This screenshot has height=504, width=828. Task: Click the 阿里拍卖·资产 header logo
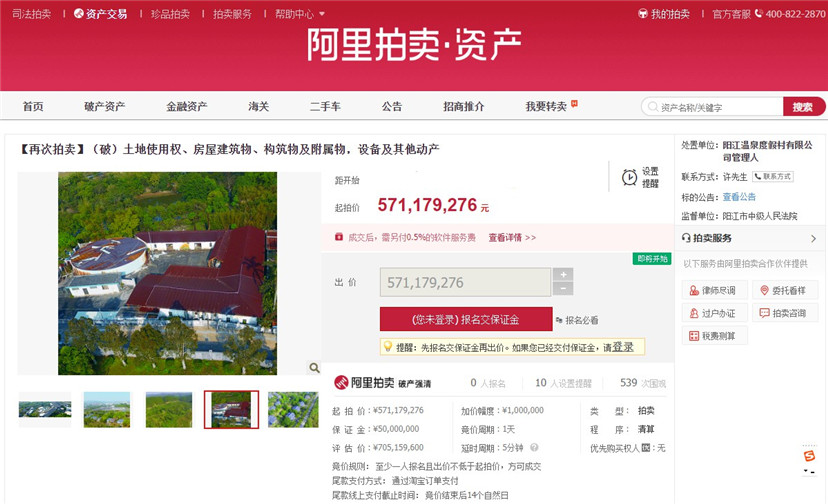click(413, 44)
